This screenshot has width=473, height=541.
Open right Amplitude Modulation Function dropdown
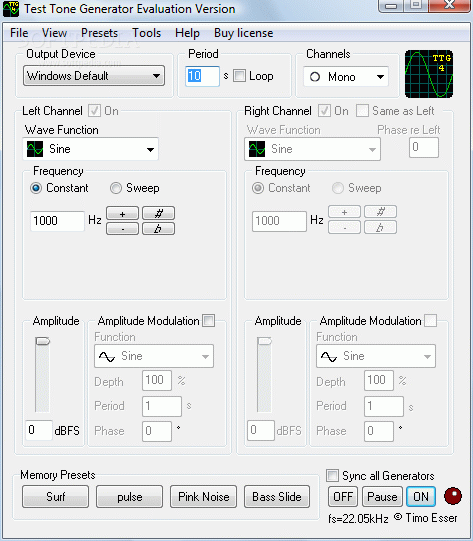(376, 356)
